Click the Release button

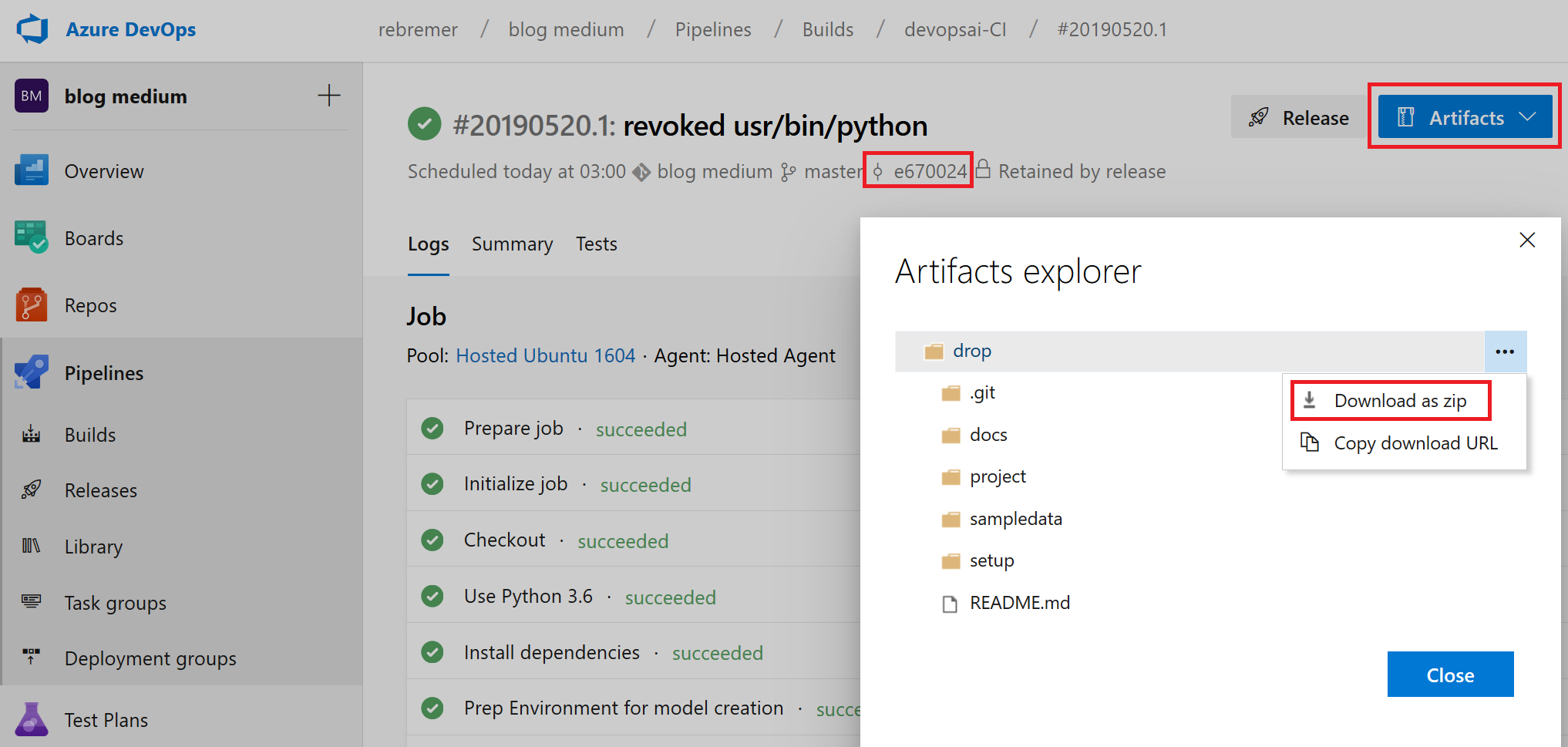(x=1299, y=118)
